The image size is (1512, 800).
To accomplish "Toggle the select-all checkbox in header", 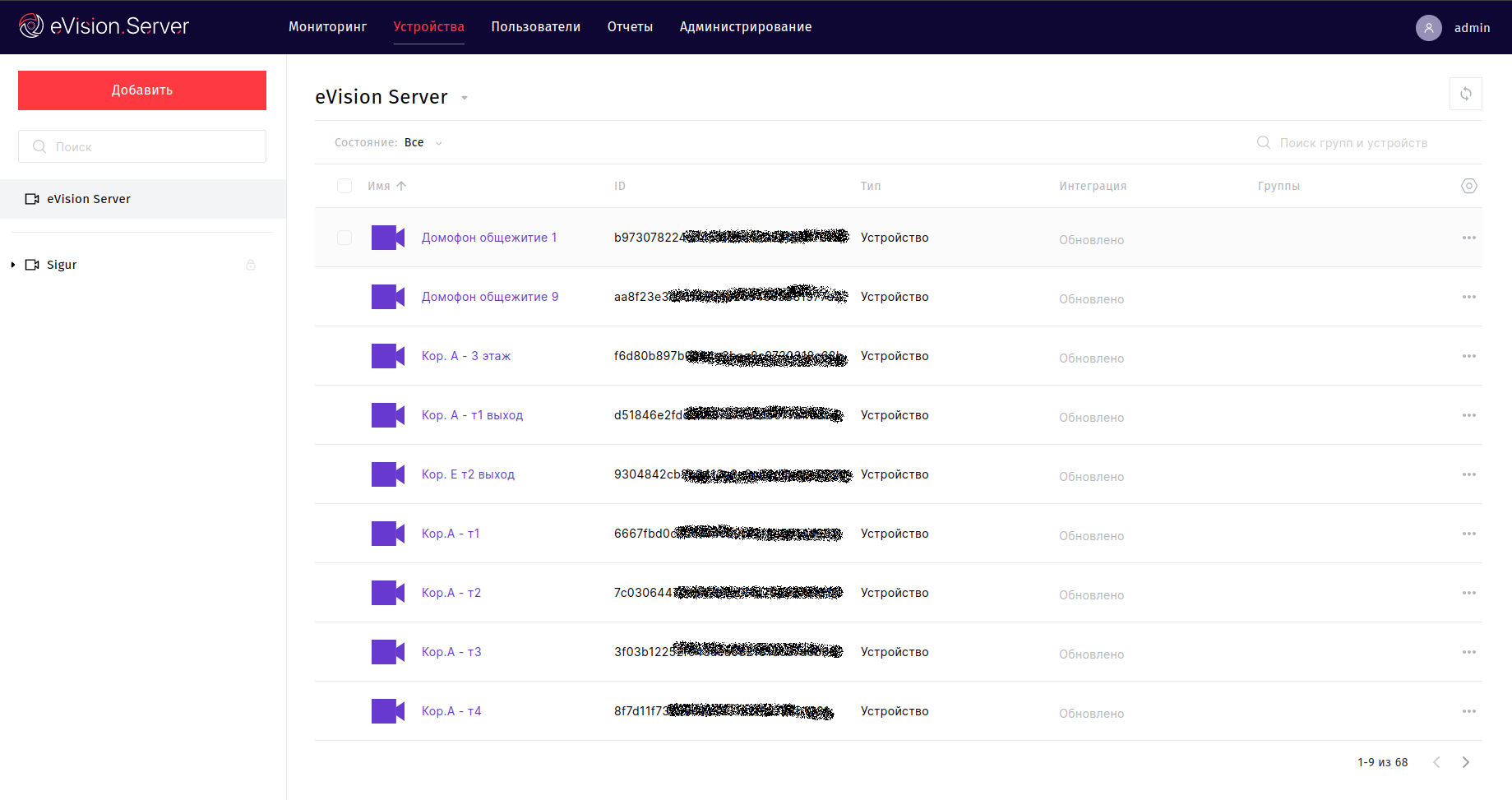I will point(344,186).
